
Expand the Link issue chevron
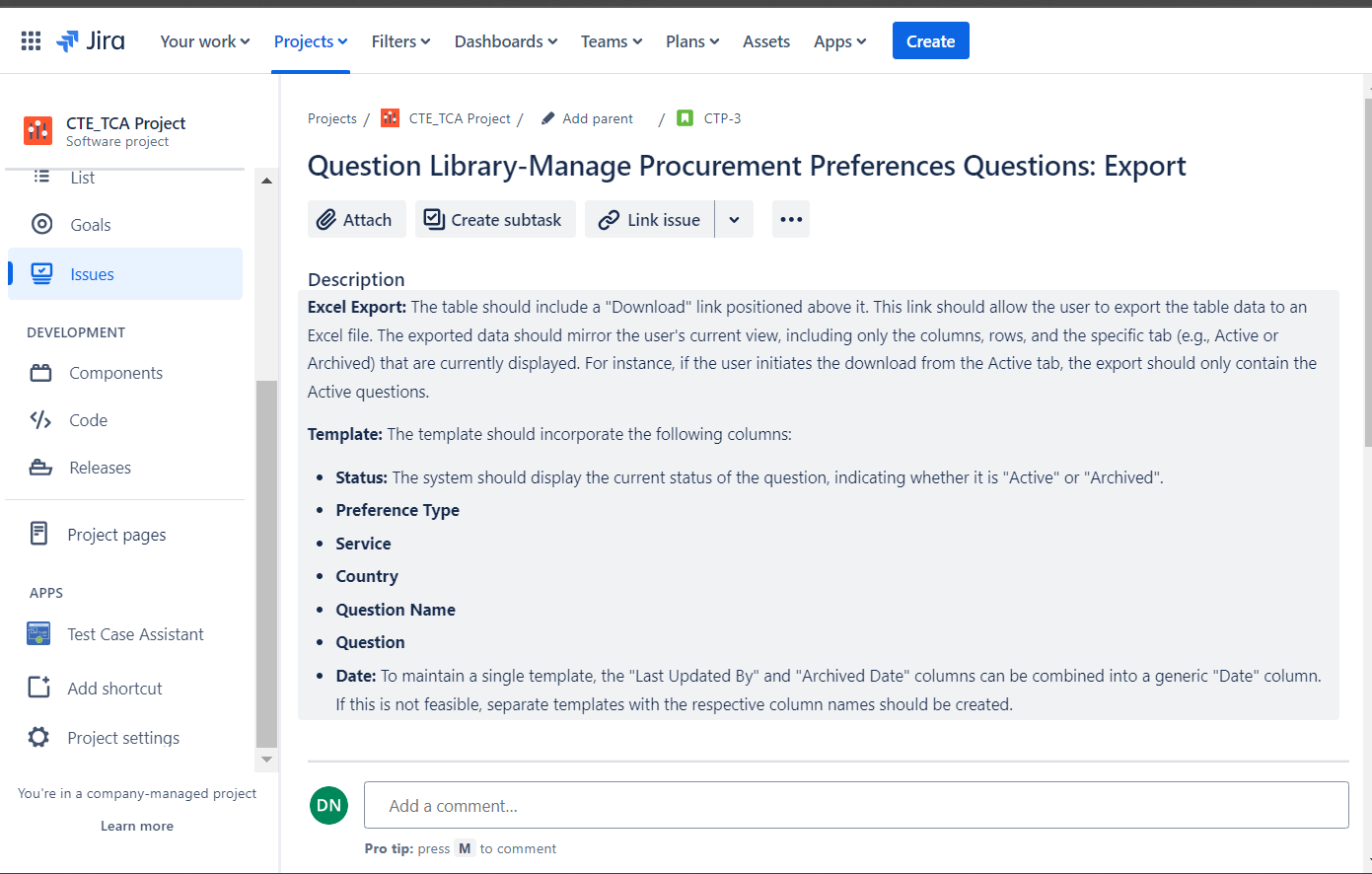[734, 219]
